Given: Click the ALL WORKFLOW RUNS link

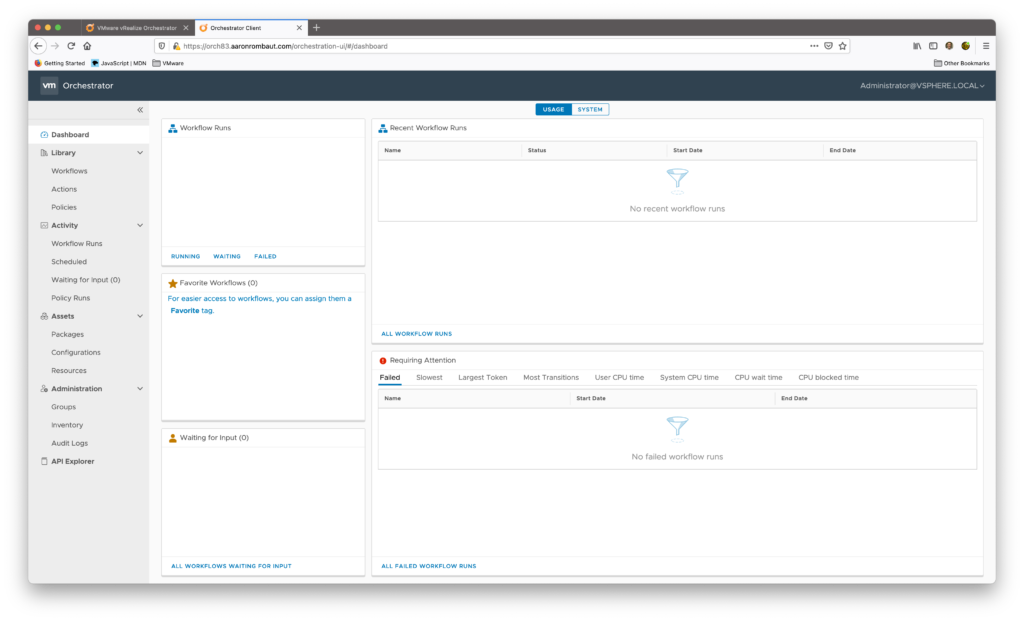Looking at the screenshot, I should [x=416, y=333].
